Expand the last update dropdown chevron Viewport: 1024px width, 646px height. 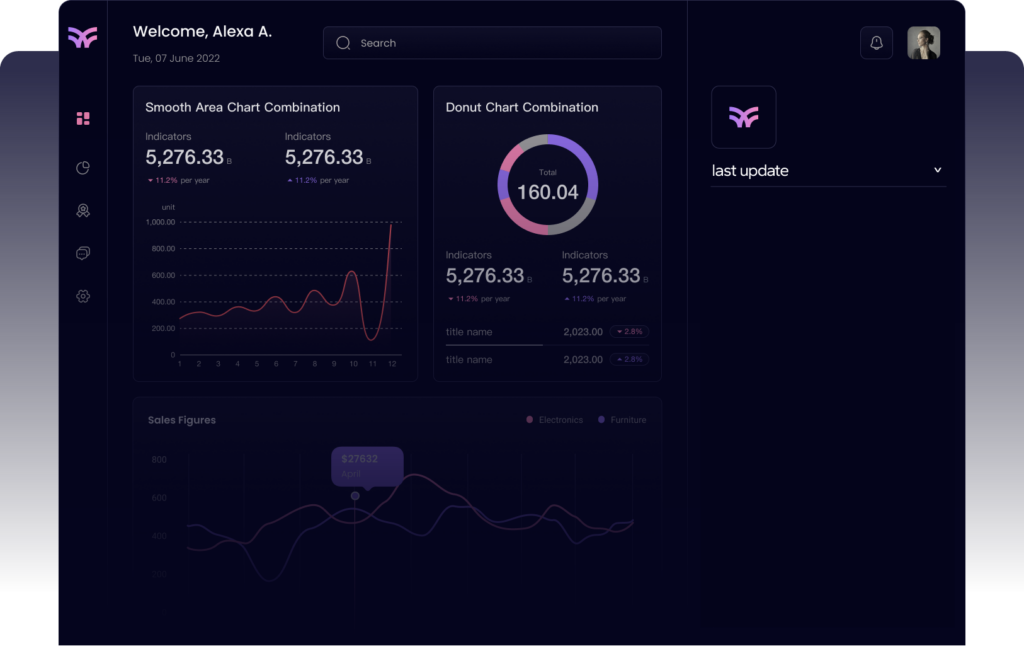[x=937, y=170]
